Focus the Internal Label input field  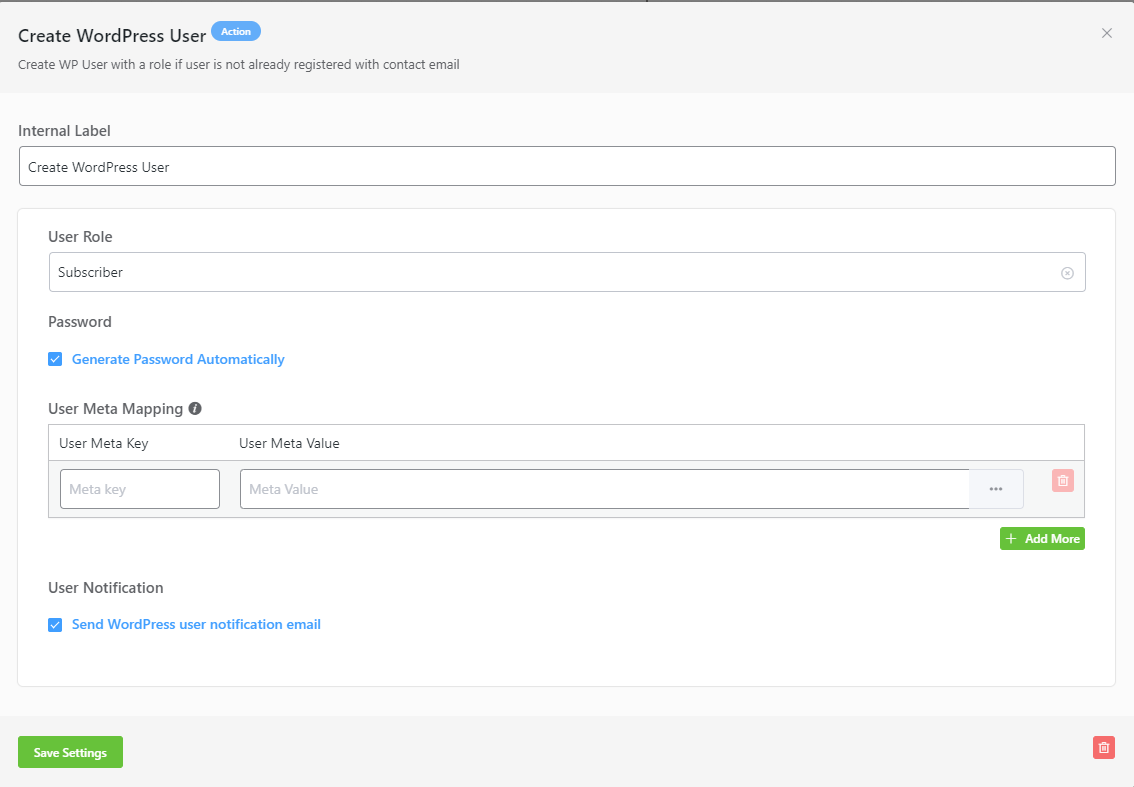tap(567, 166)
